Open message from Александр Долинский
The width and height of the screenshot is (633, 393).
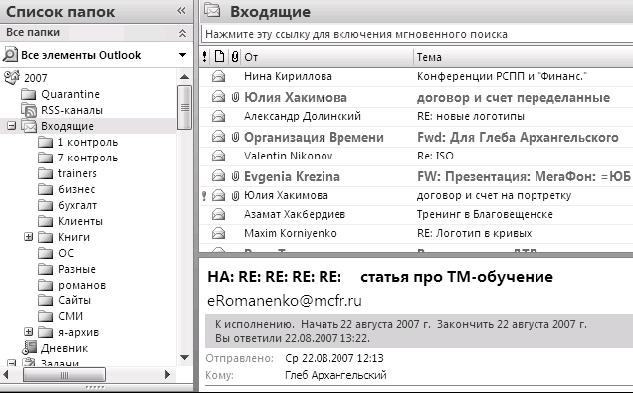pyautogui.click(x=416, y=116)
